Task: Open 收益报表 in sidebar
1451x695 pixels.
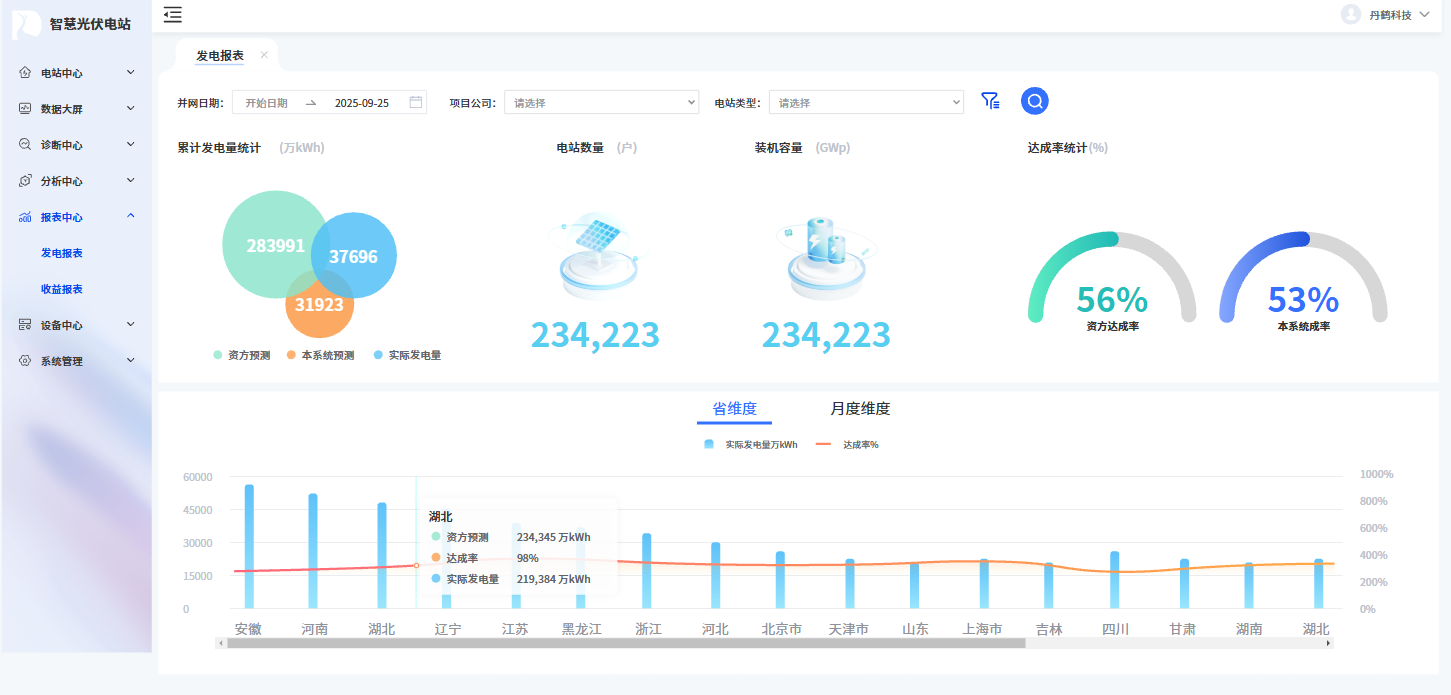Action: click(x=62, y=289)
